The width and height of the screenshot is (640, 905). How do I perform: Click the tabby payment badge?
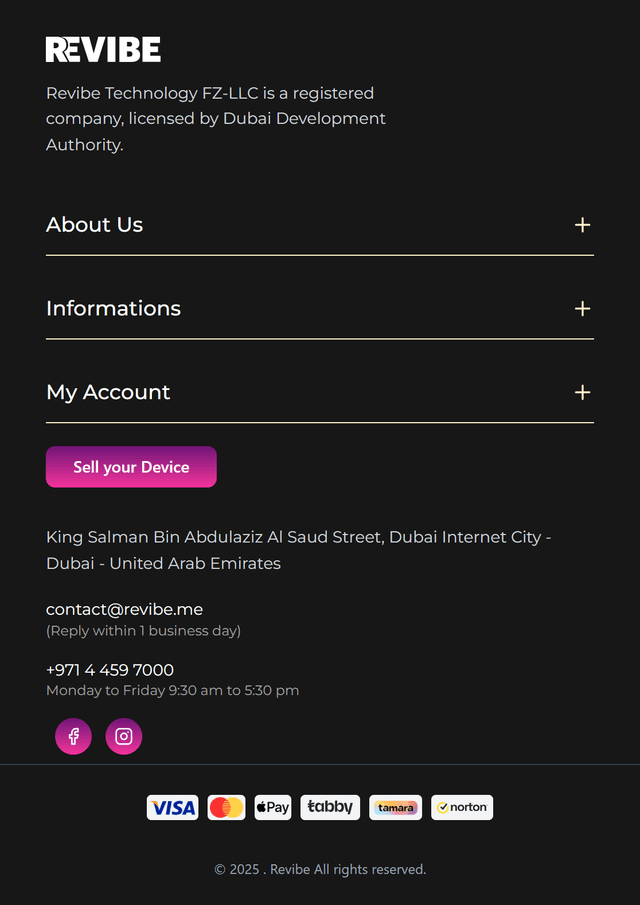pos(330,808)
